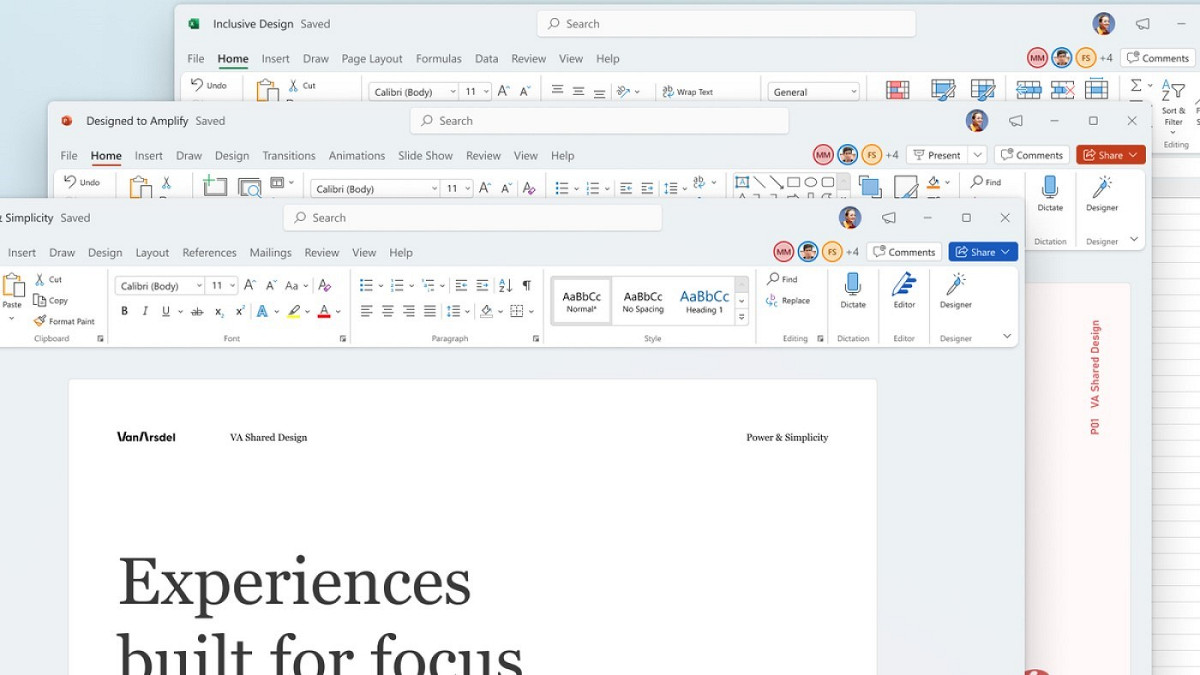Open Designer in PowerPoint ribbon
1200x675 pixels.
(x=1102, y=193)
